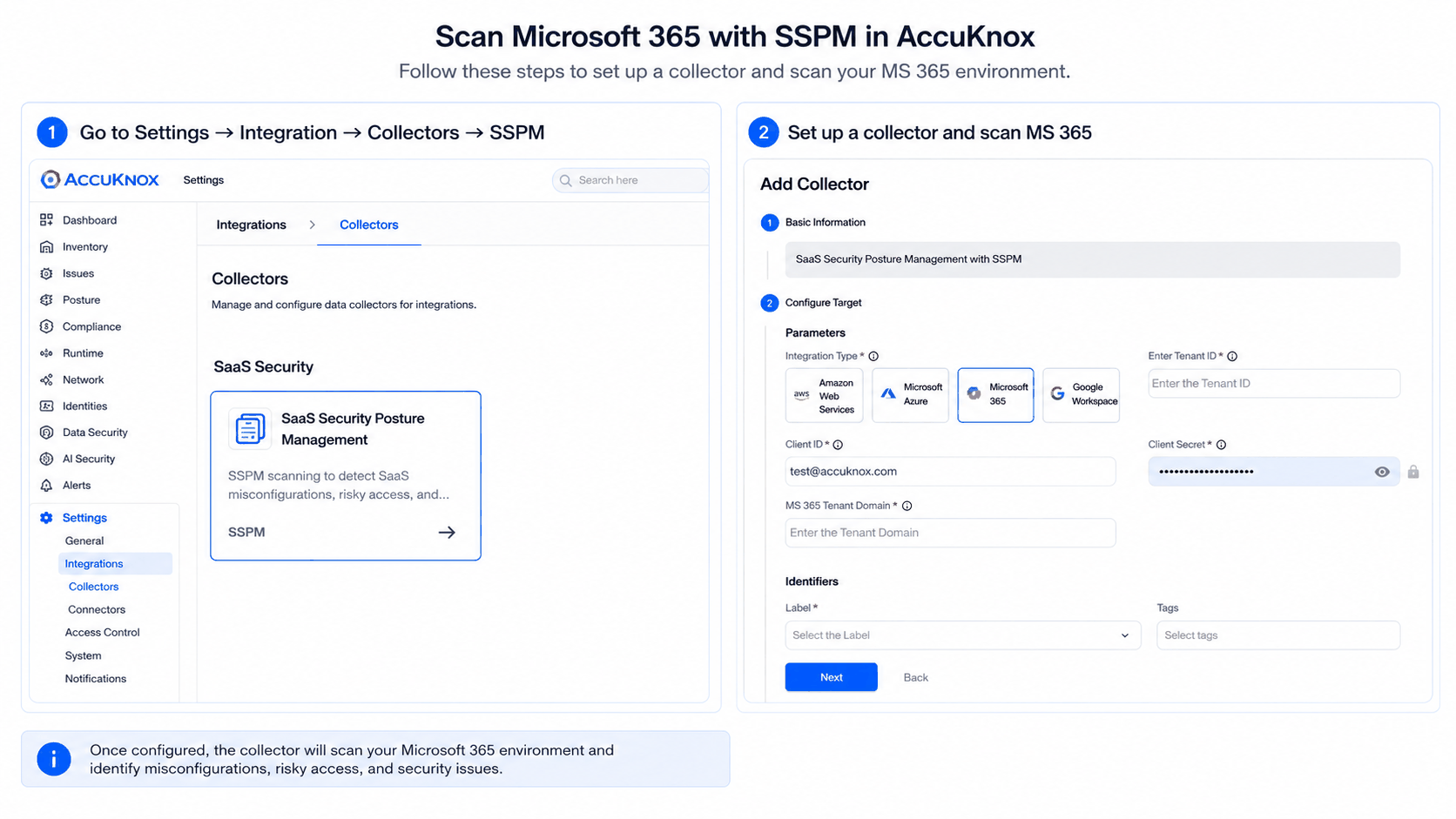Click the Dashboard sidebar icon
Image resolution: width=1456 pixels, height=819 pixels.
point(46,220)
